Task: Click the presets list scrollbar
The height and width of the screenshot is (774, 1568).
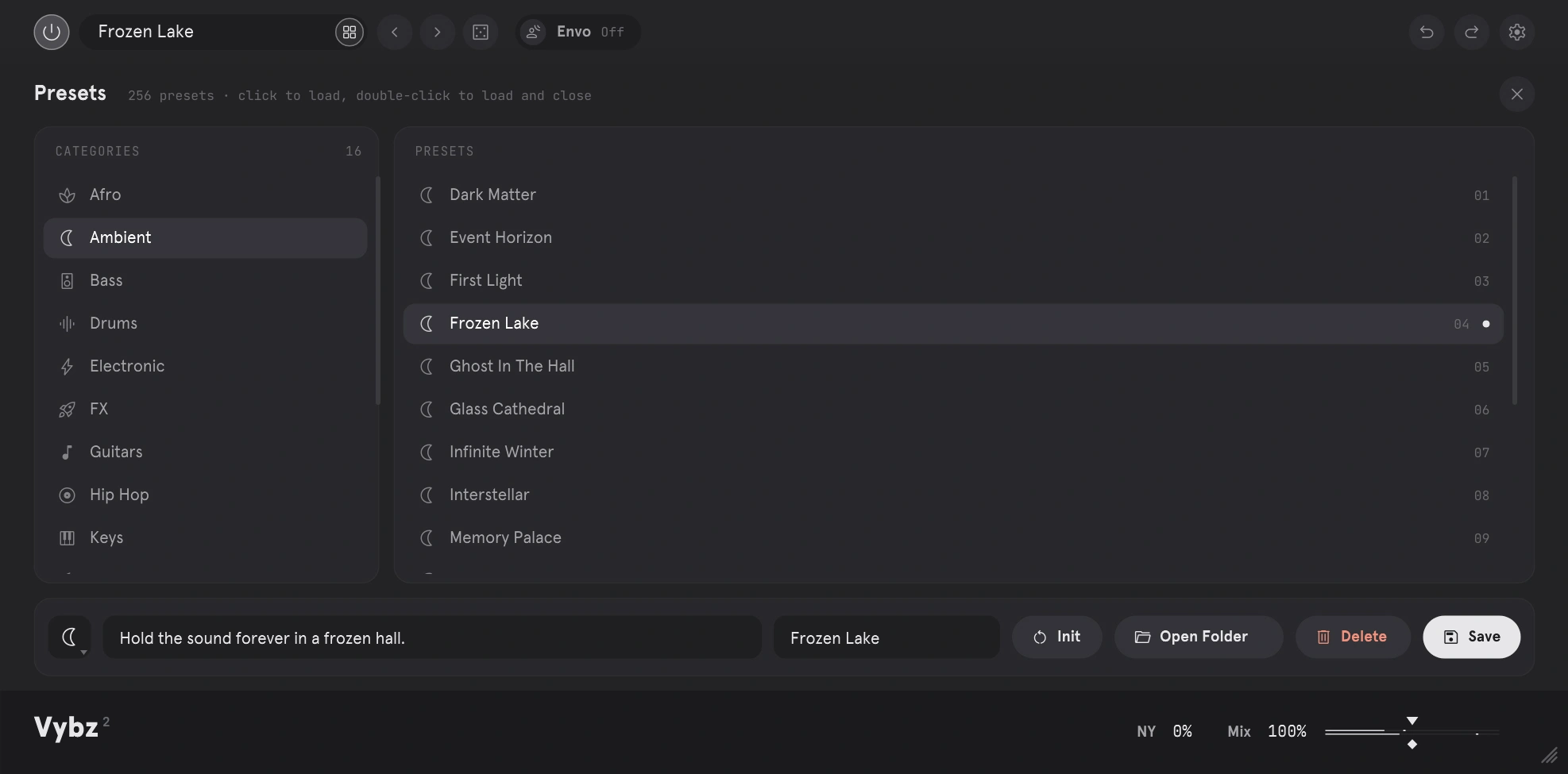Action: pos(1515,291)
